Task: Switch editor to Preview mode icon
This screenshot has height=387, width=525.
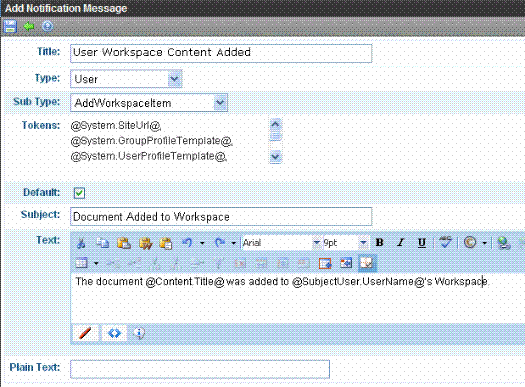Action: click(139, 333)
